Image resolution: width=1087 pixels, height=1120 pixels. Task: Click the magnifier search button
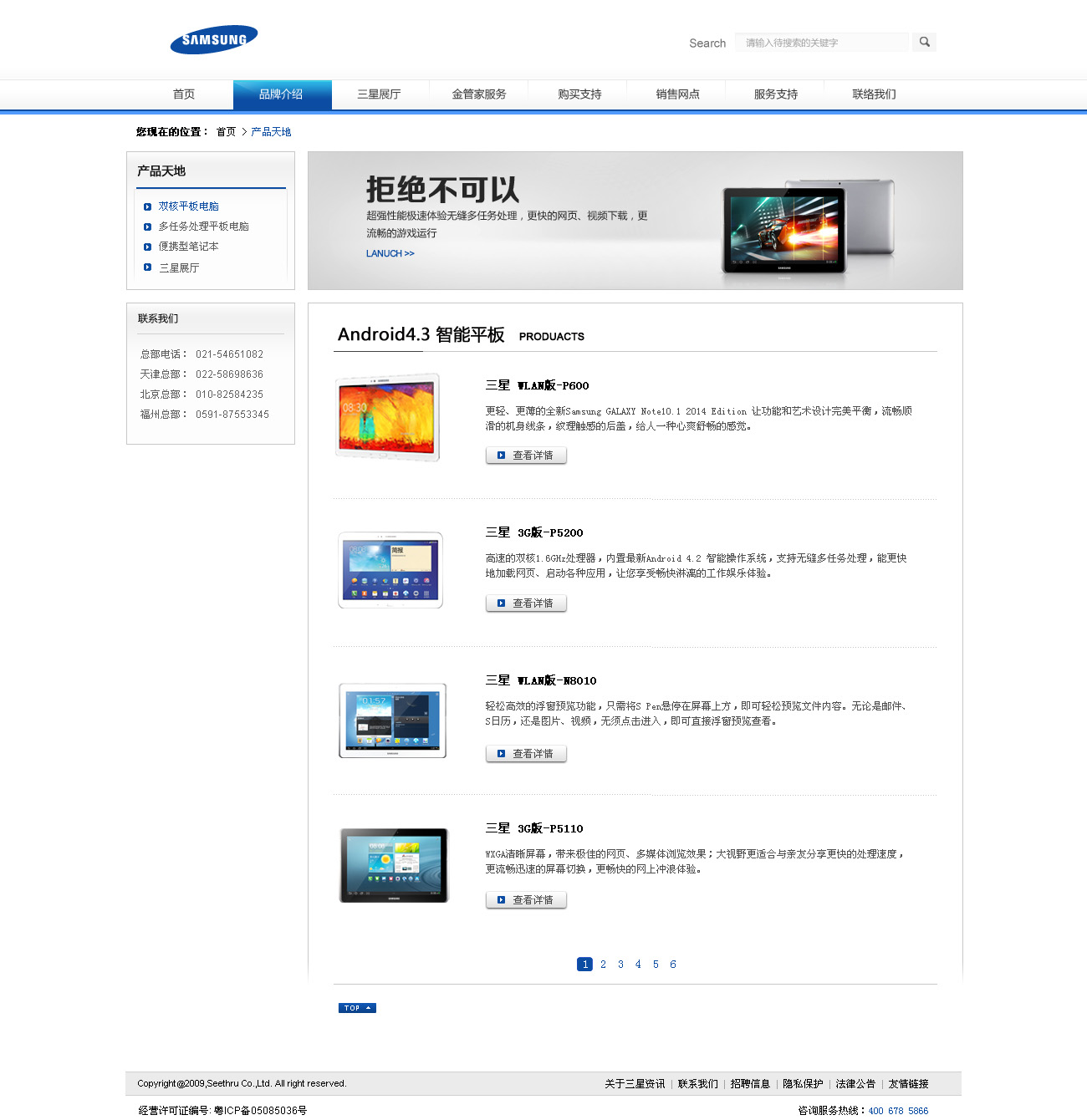point(924,42)
